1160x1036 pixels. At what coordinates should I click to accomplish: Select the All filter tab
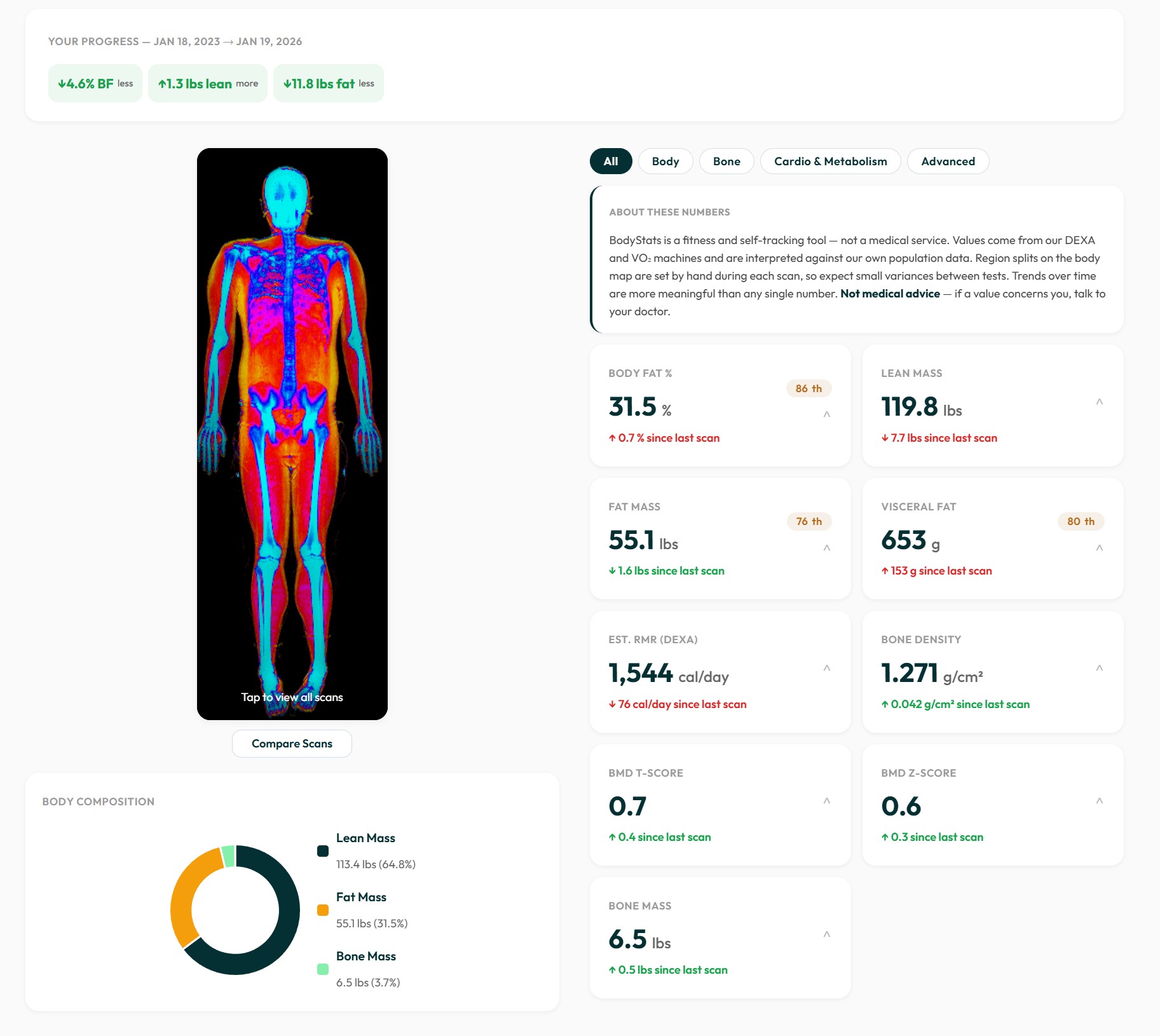coord(611,161)
